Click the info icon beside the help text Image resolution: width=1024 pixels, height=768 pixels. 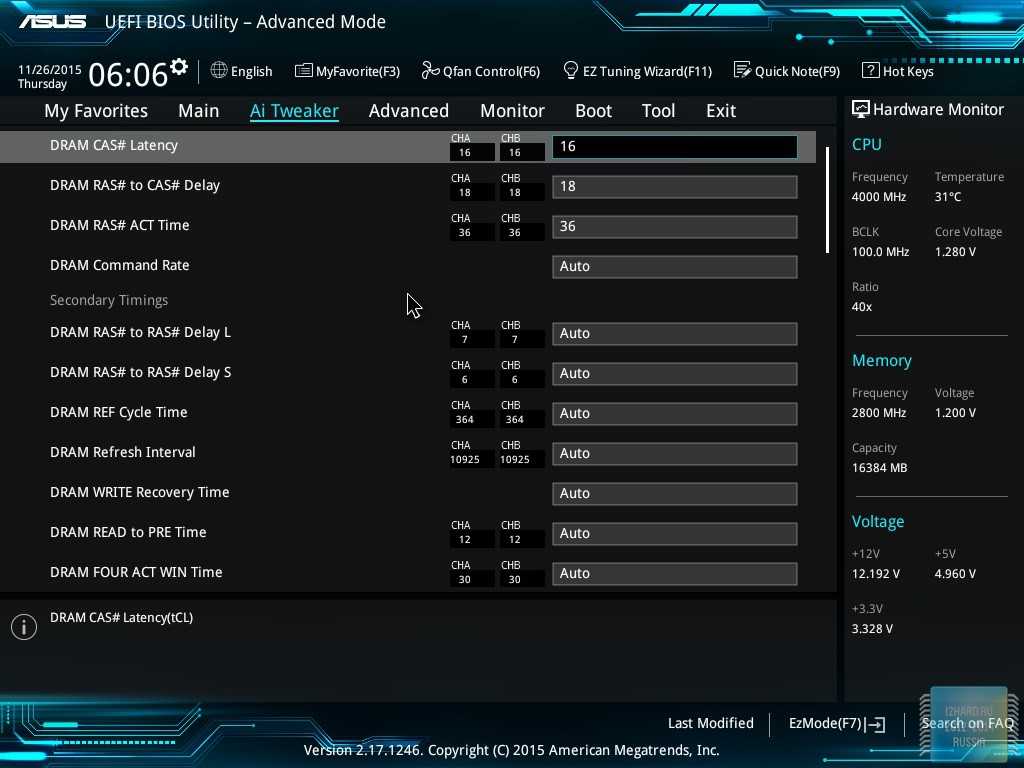click(23, 627)
